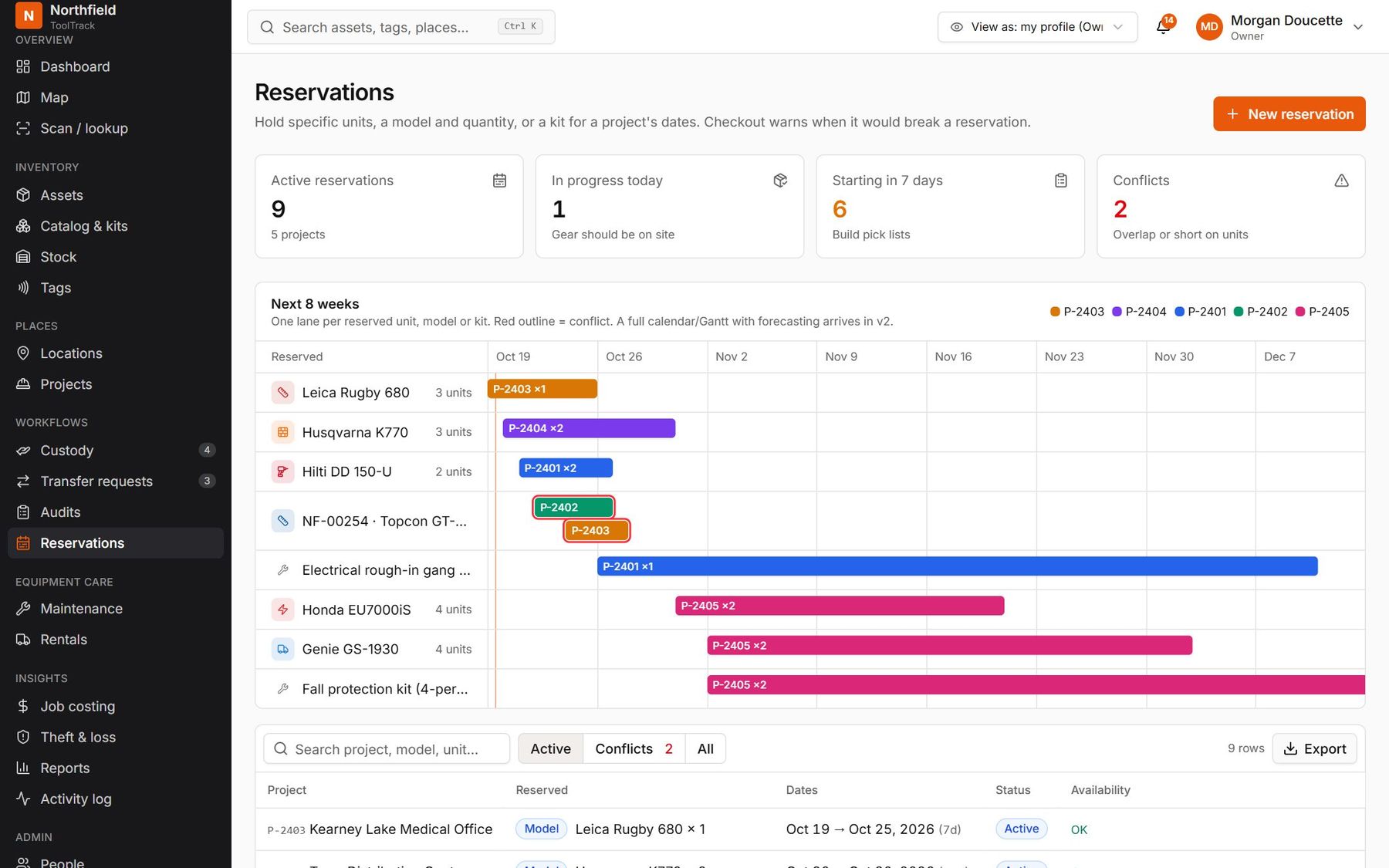Click the Honda EU7000iS lane icon
Image resolution: width=1389 pixels, height=868 pixels.
282,610
